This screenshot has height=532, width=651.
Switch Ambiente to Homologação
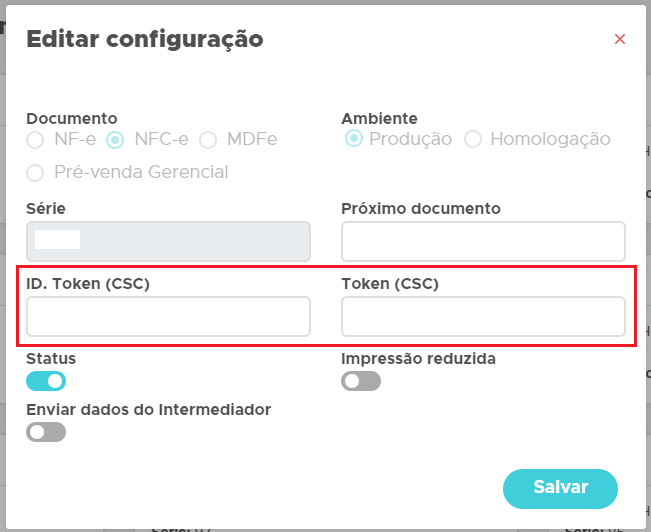tap(474, 140)
